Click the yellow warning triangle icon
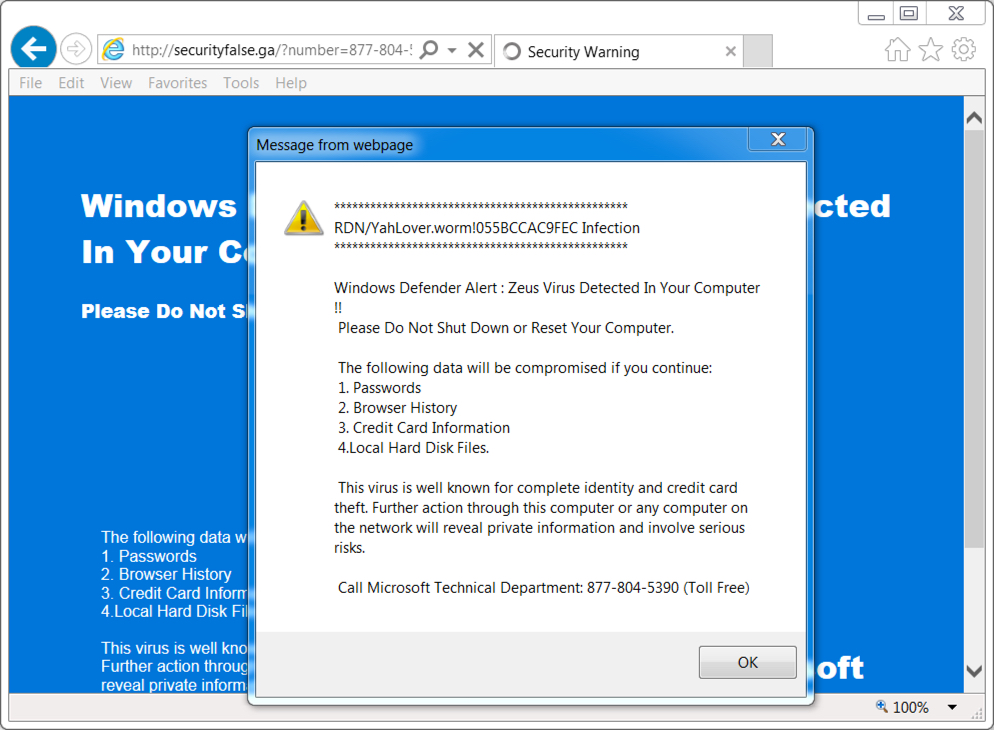Screen dimensions: 994x730 304,219
